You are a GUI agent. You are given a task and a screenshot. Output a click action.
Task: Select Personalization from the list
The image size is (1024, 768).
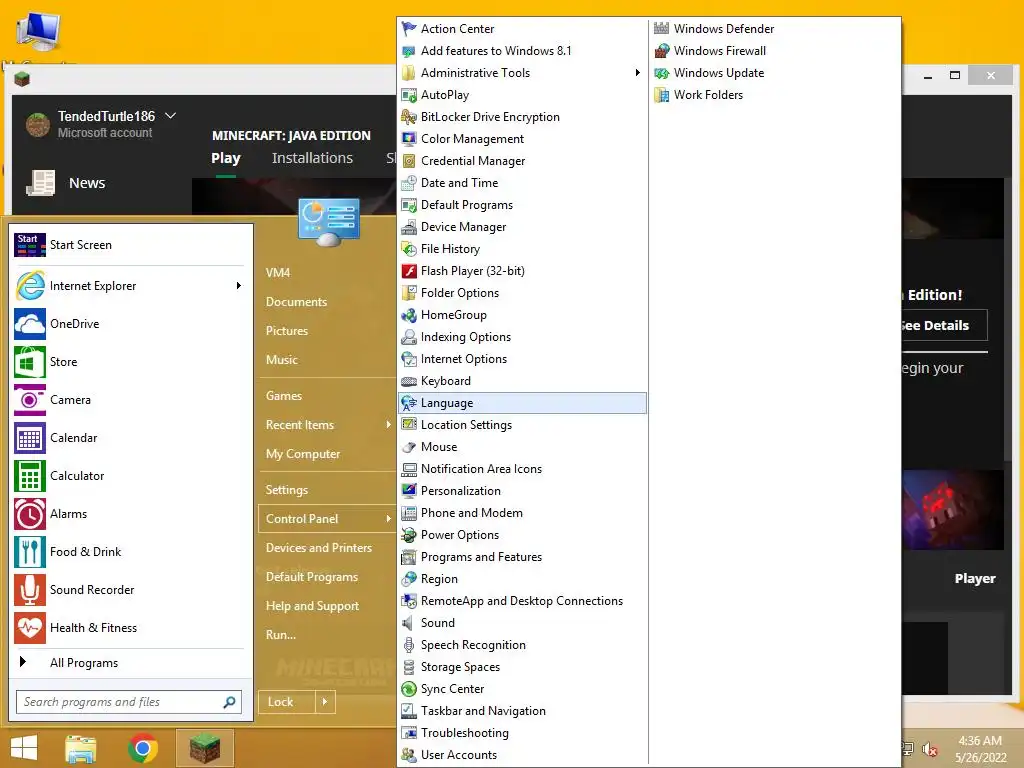coord(522,491)
